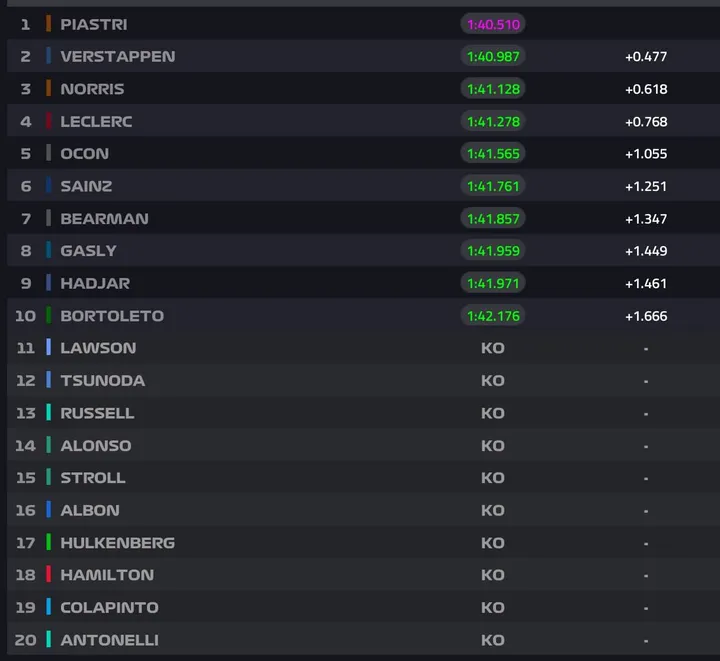Screen dimensions: 720x661
Task: Select Leclerc's green 1:41.278 time badge
Action: 493,121
